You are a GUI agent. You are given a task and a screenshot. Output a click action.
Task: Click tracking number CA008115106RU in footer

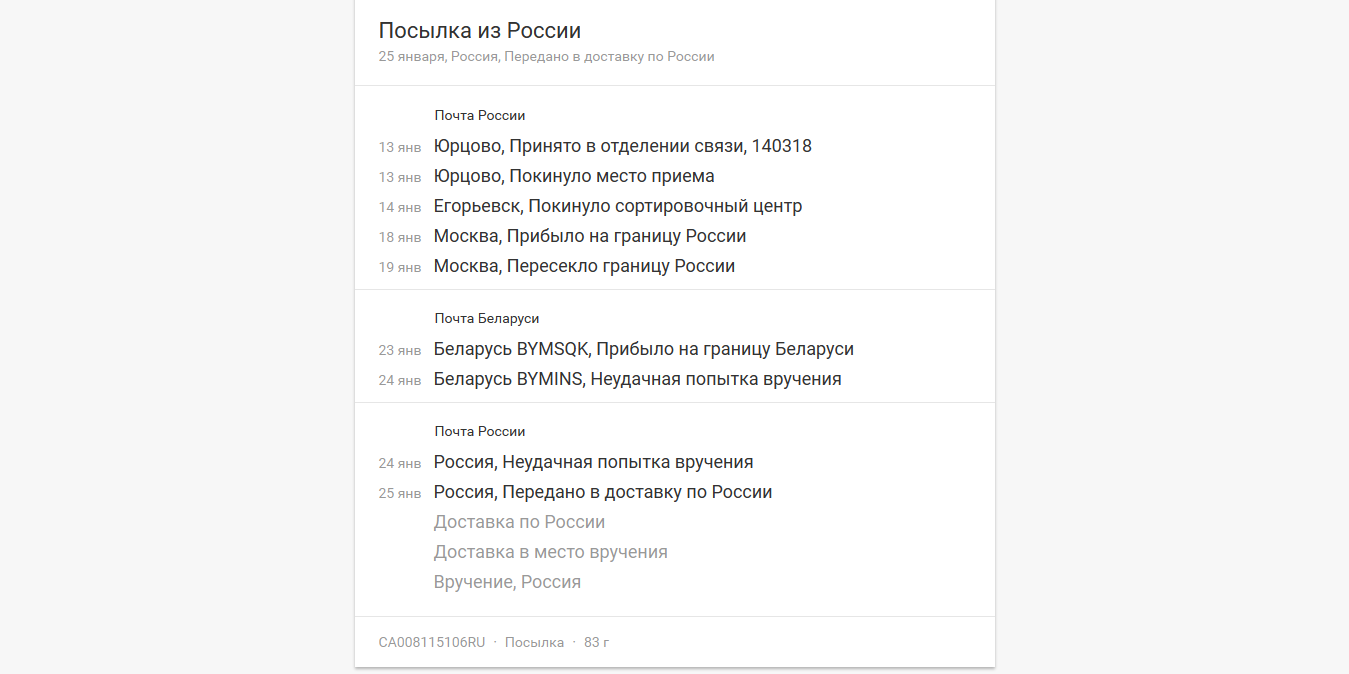431,642
